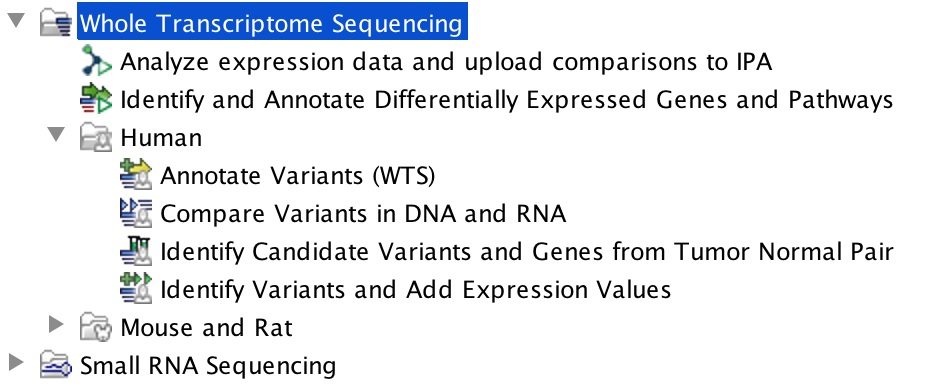Select Identify Candidate Variants and Genes workflow
This screenshot has height=388, width=936.
526,252
